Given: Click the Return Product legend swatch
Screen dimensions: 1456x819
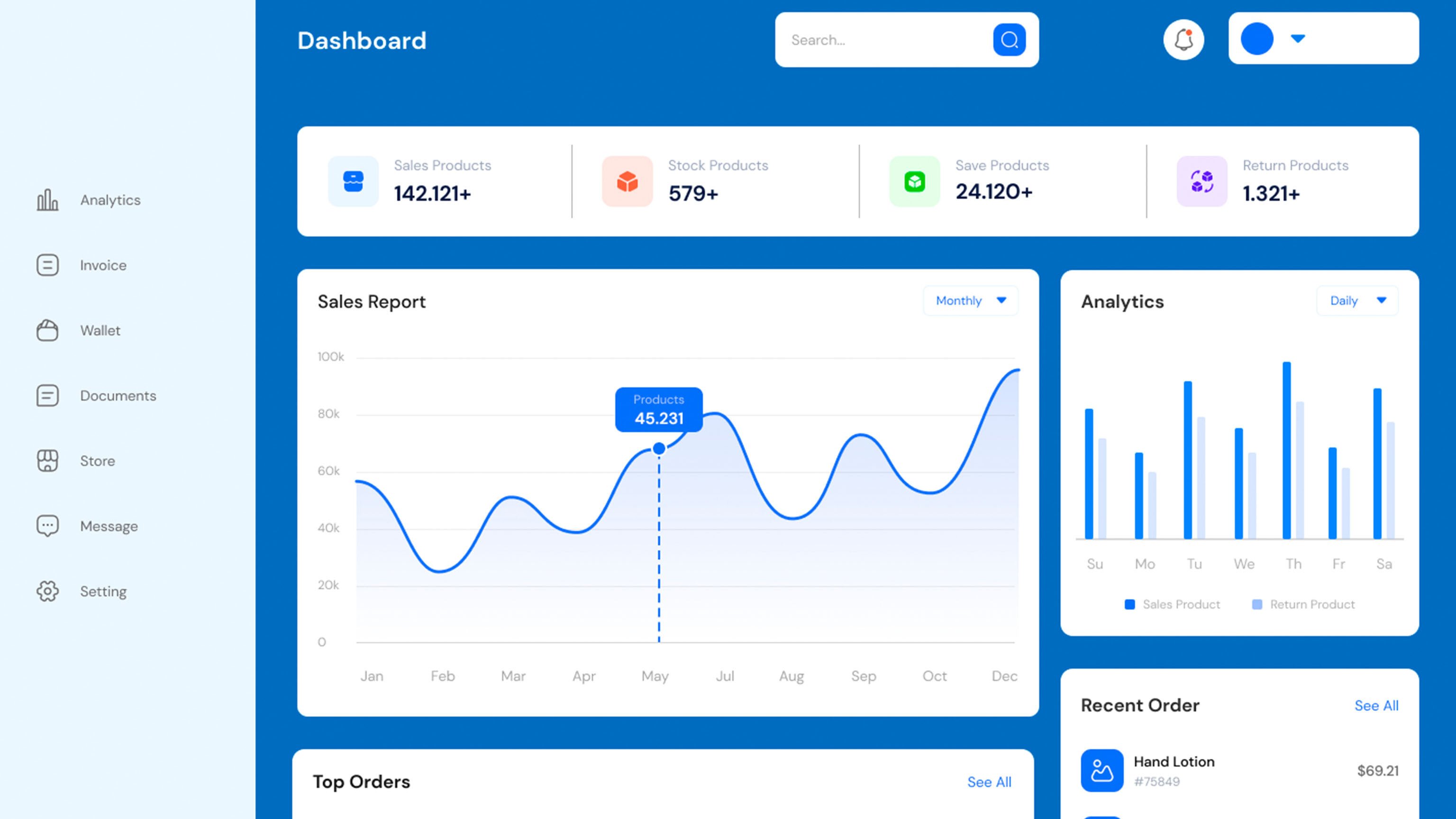Looking at the screenshot, I should tap(1257, 604).
